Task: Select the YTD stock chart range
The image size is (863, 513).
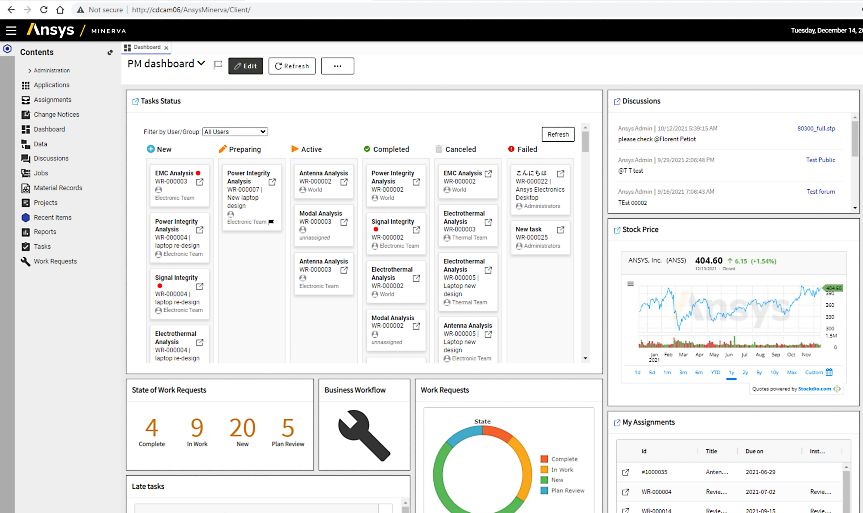Action: 715,373
